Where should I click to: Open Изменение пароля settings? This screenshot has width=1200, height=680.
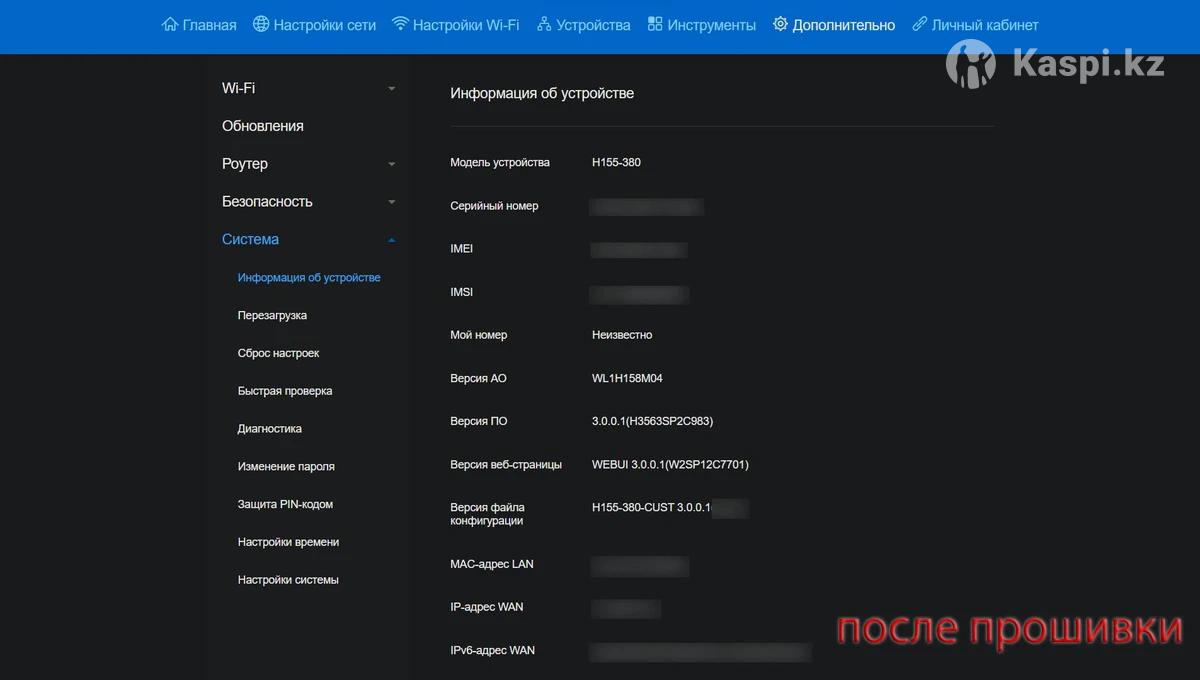(x=286, y=467)
